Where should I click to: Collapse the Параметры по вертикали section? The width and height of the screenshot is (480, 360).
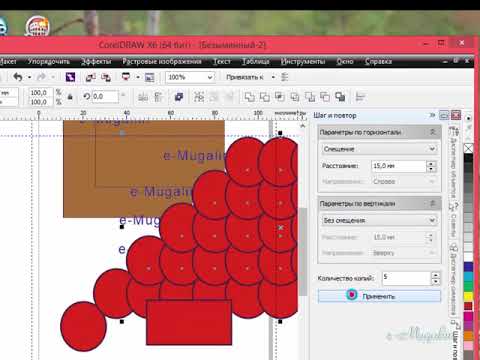pos(433,203)
